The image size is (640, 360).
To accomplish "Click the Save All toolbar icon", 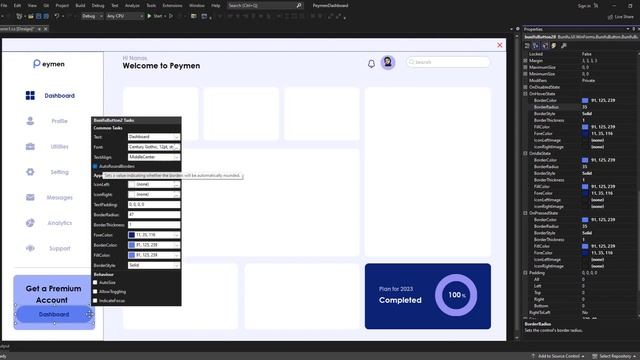I will (46, 16).
